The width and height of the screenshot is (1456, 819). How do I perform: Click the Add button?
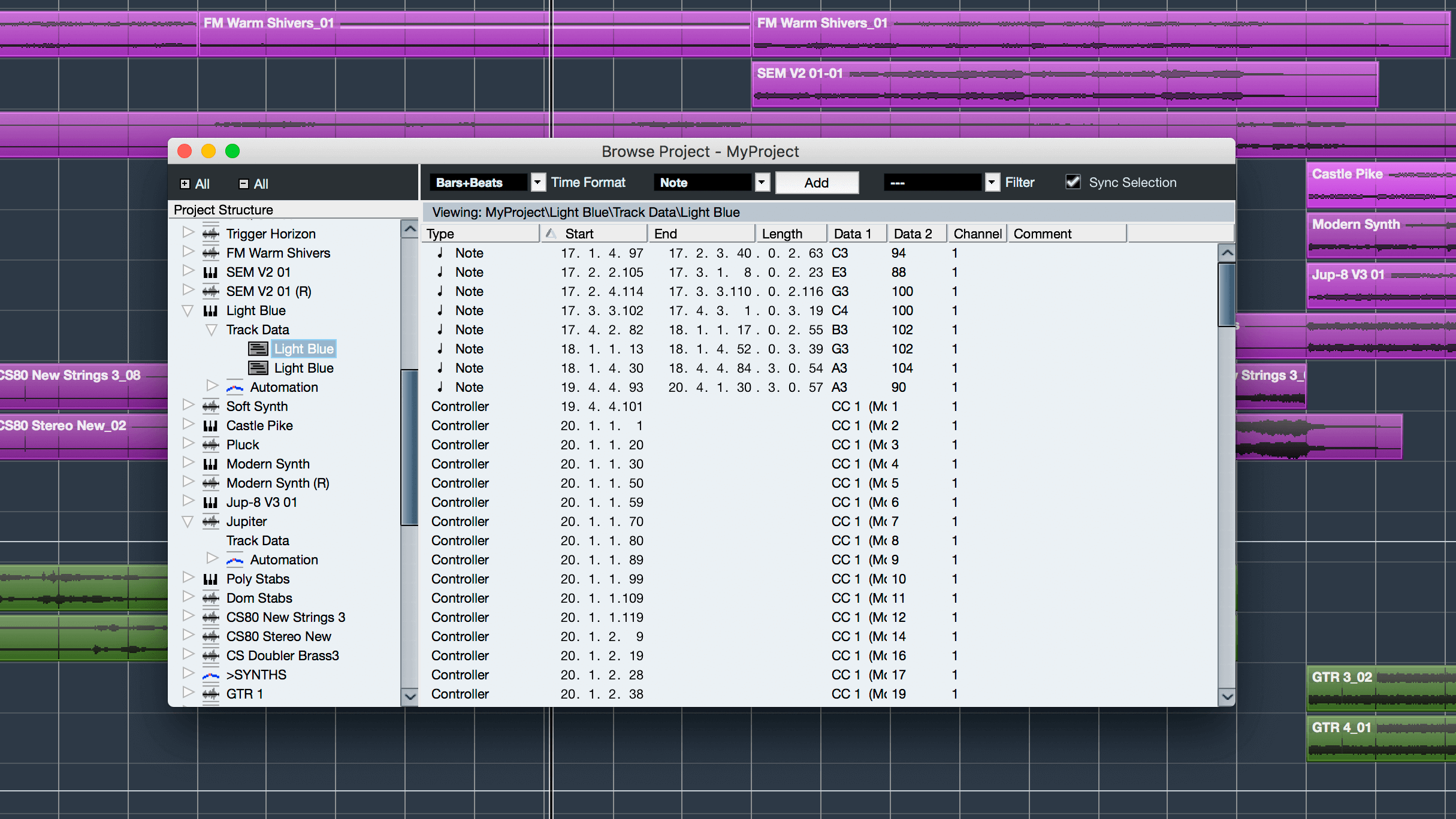pyautogui.click(x=817, y=183)
